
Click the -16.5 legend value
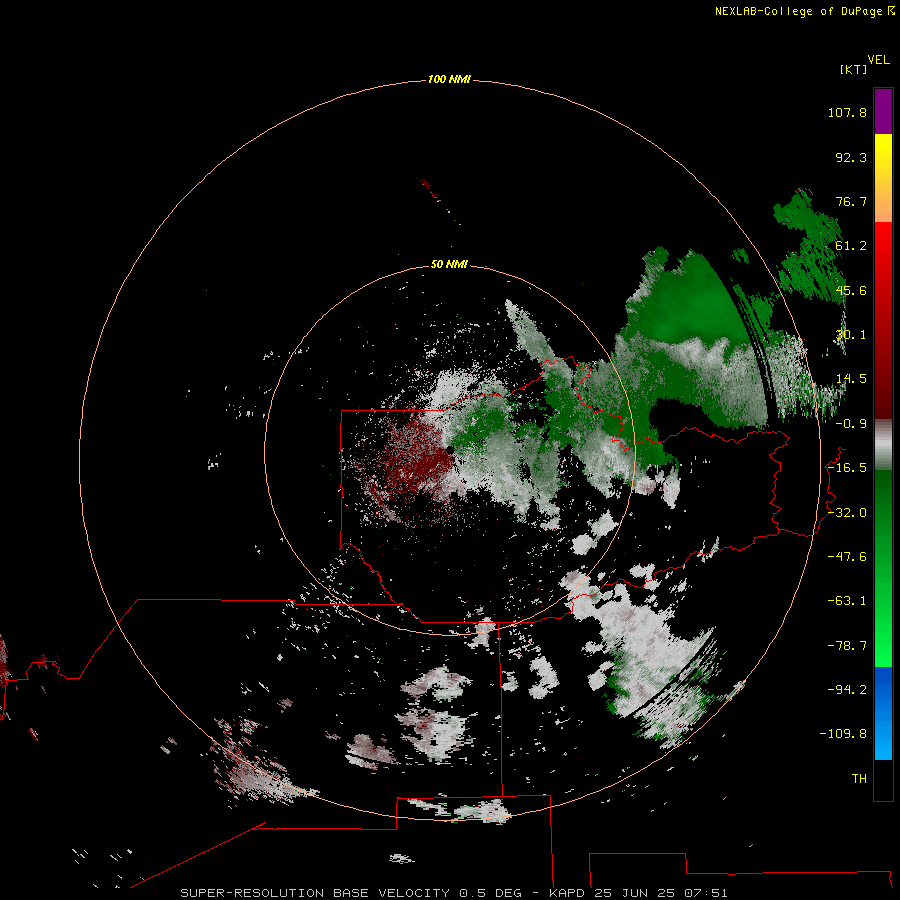point(847,468)
